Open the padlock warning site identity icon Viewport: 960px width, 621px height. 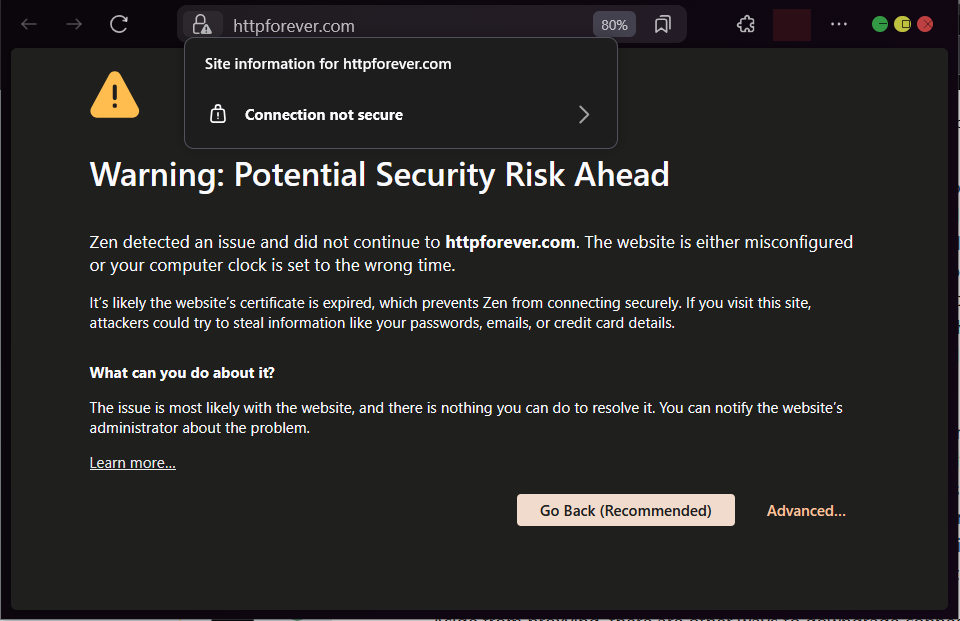pos(202,25)
